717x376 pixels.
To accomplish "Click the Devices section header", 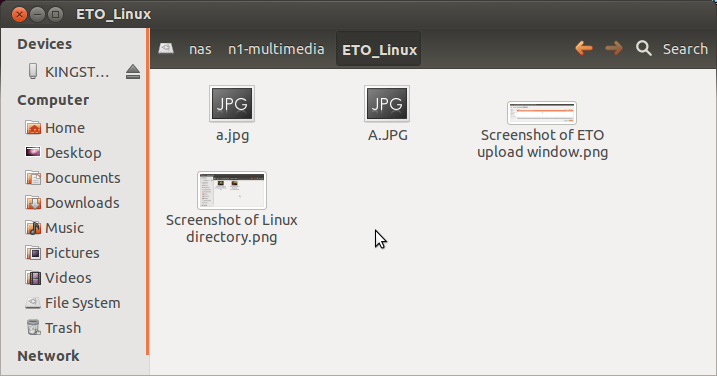I will [44, 44].
